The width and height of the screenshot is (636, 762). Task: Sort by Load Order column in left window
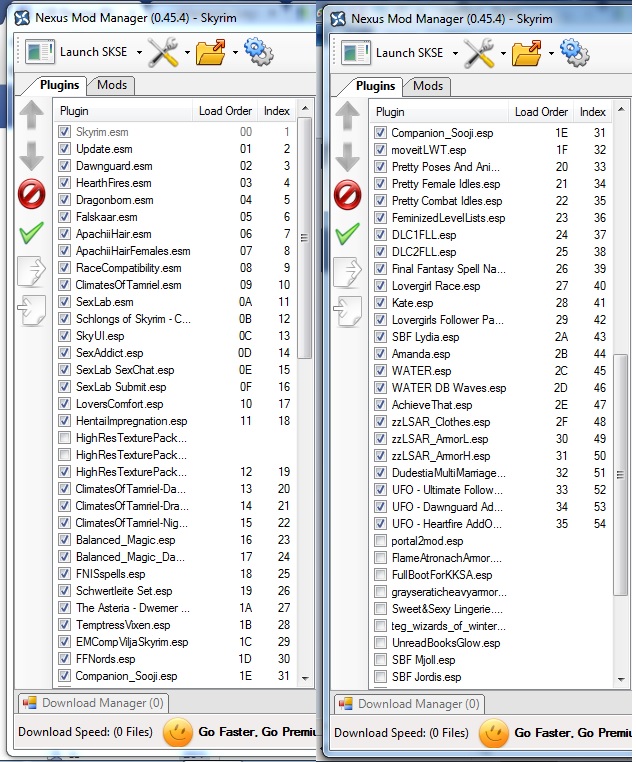225,111
